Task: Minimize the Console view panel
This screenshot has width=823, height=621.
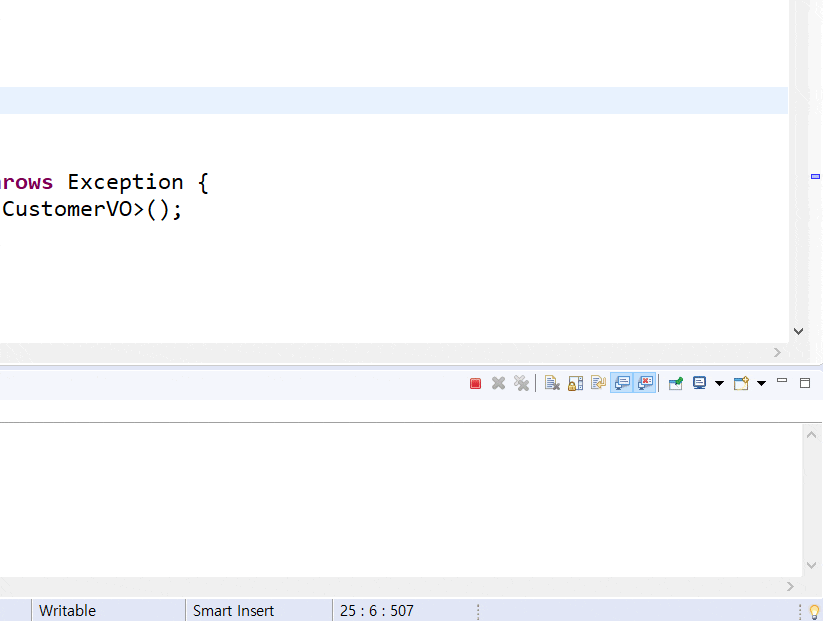Action: (x=782, y=381)
